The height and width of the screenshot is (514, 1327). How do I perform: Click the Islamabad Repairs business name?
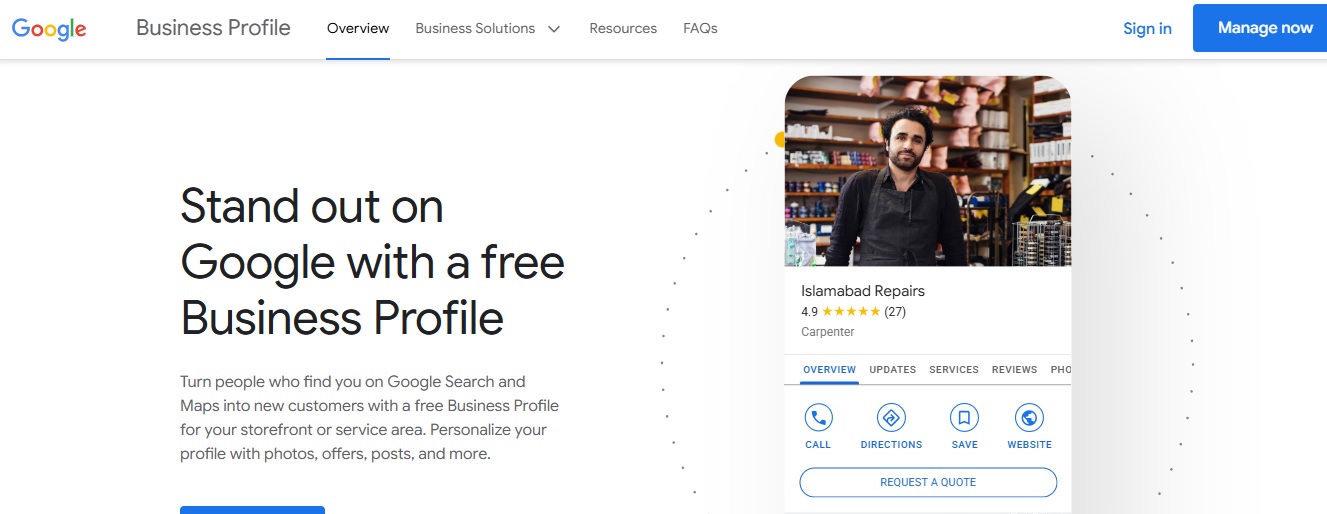tap(863, 291)
